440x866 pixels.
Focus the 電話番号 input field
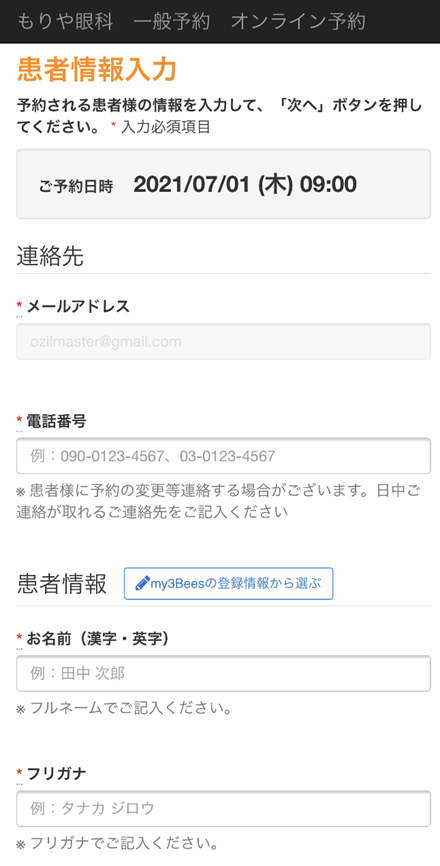(x=223, y=456)
